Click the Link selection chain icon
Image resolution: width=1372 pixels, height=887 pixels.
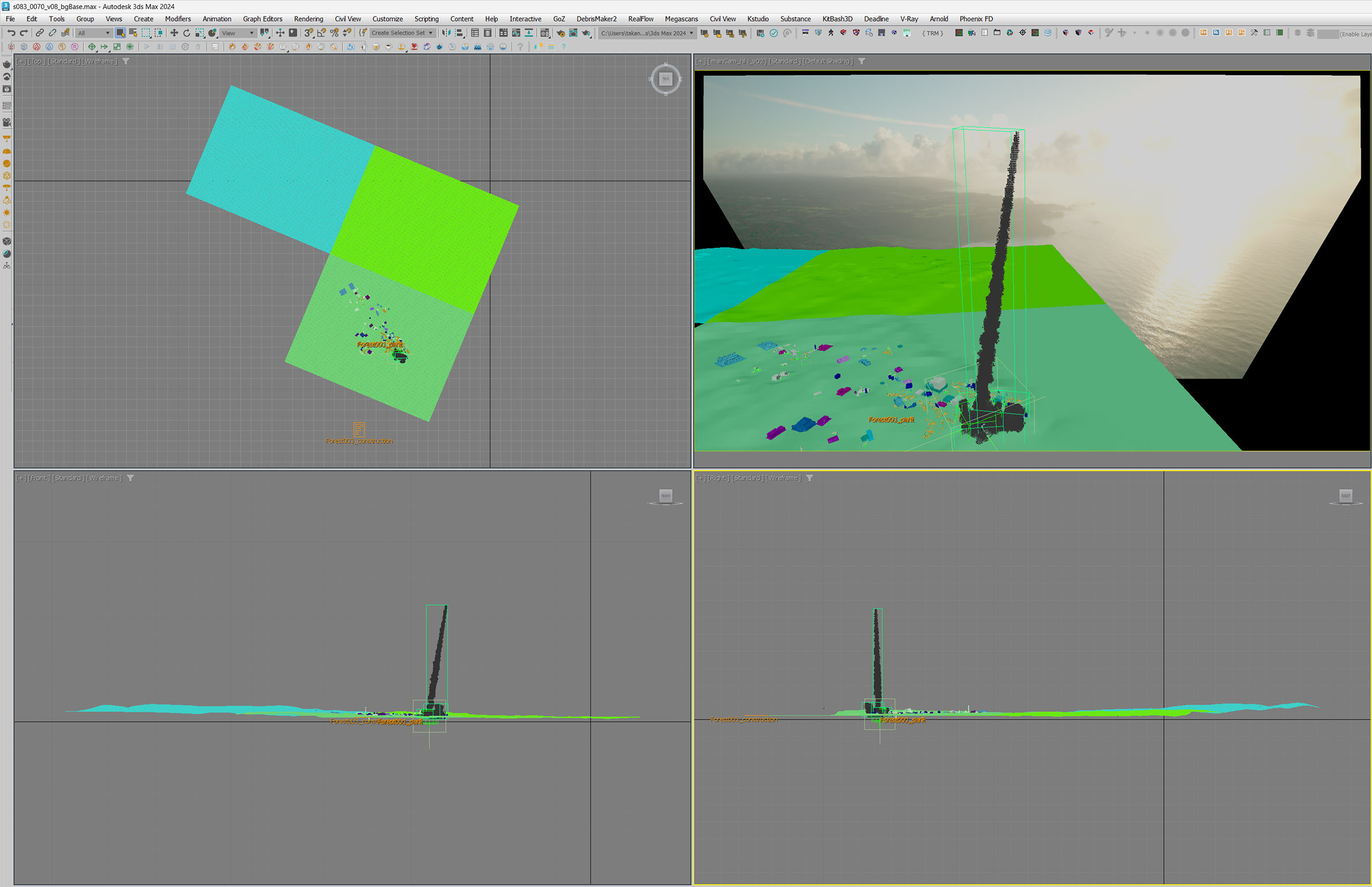pos(39,33)
